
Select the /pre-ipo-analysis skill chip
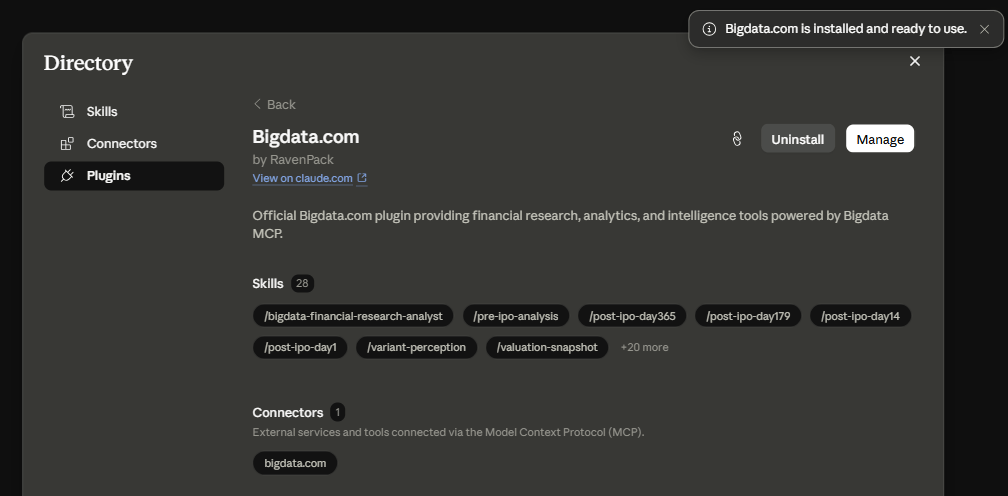[x=516, y=316]
